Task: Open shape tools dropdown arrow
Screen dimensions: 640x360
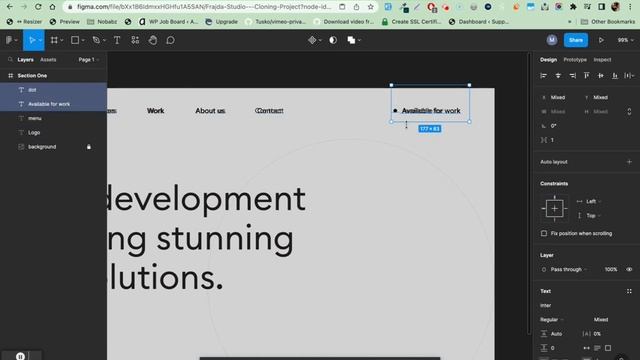Action: point(83,40)
